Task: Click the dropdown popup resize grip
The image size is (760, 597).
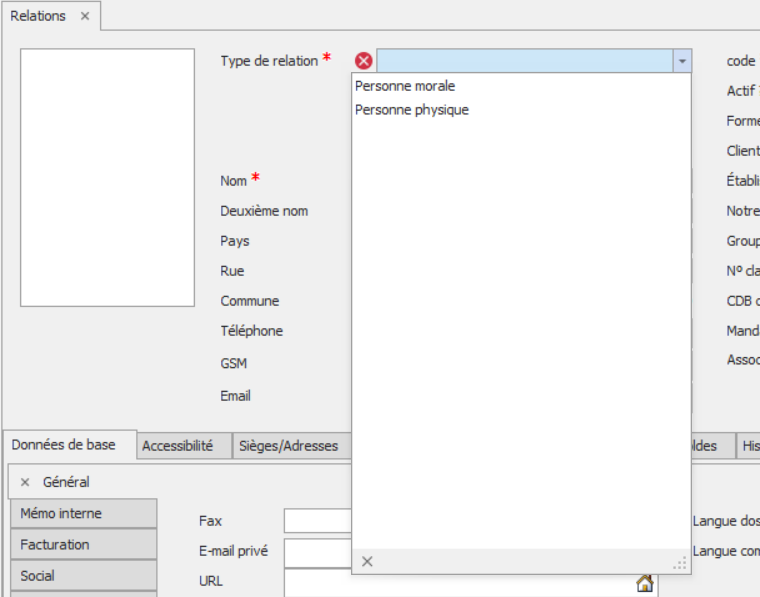Action: point(680,563)
